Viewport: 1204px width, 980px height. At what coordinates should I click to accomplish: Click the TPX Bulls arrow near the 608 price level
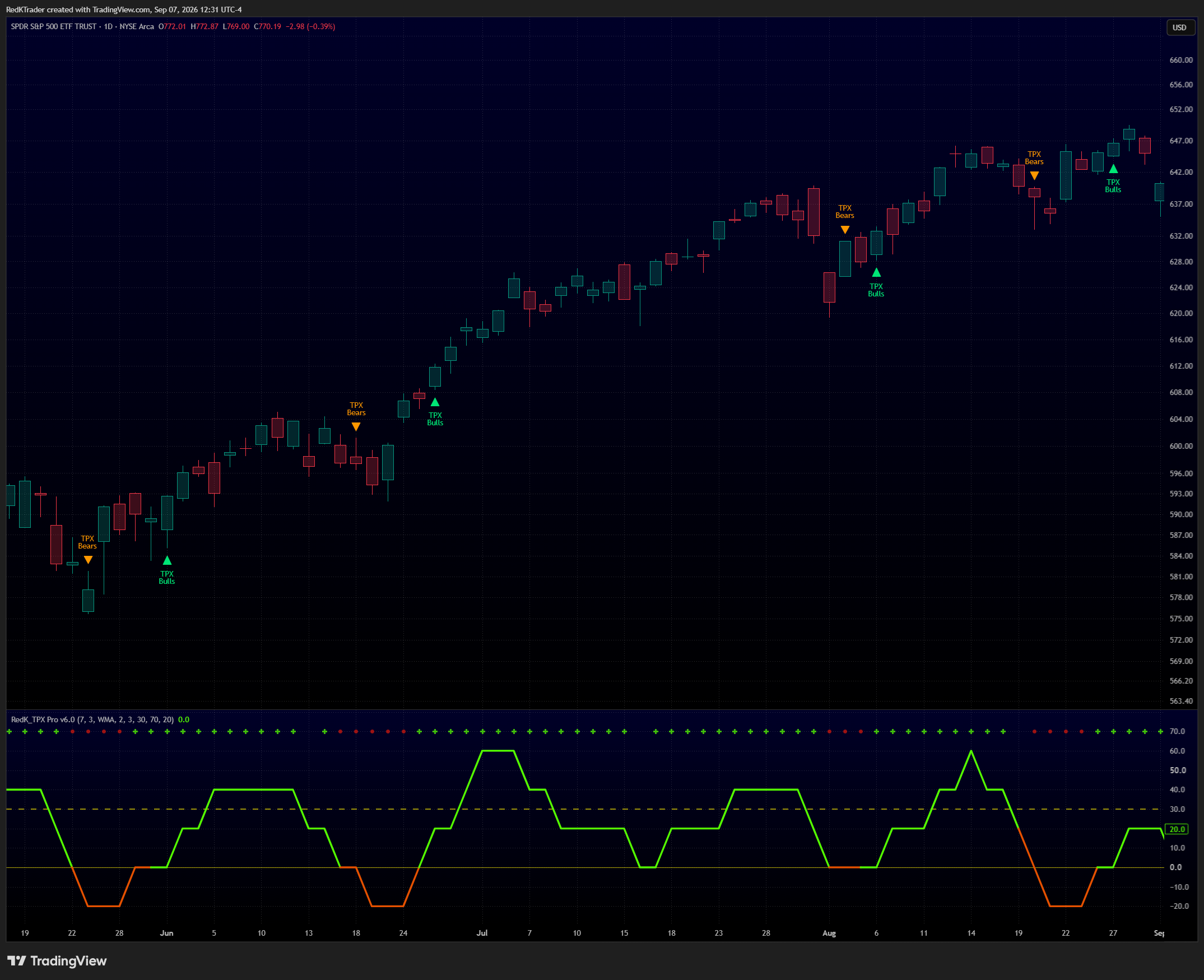[x=435, y=402]
